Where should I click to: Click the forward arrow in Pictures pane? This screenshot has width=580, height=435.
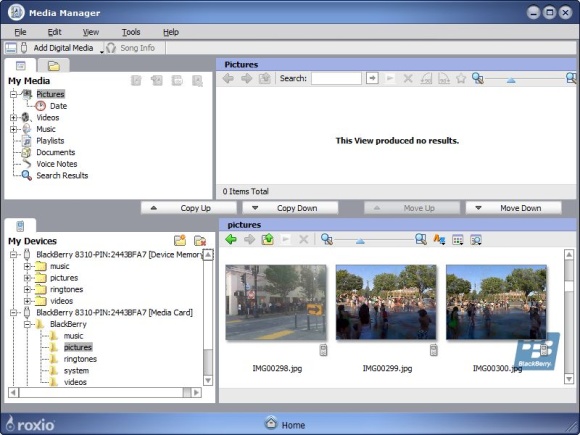coord(246,78)
